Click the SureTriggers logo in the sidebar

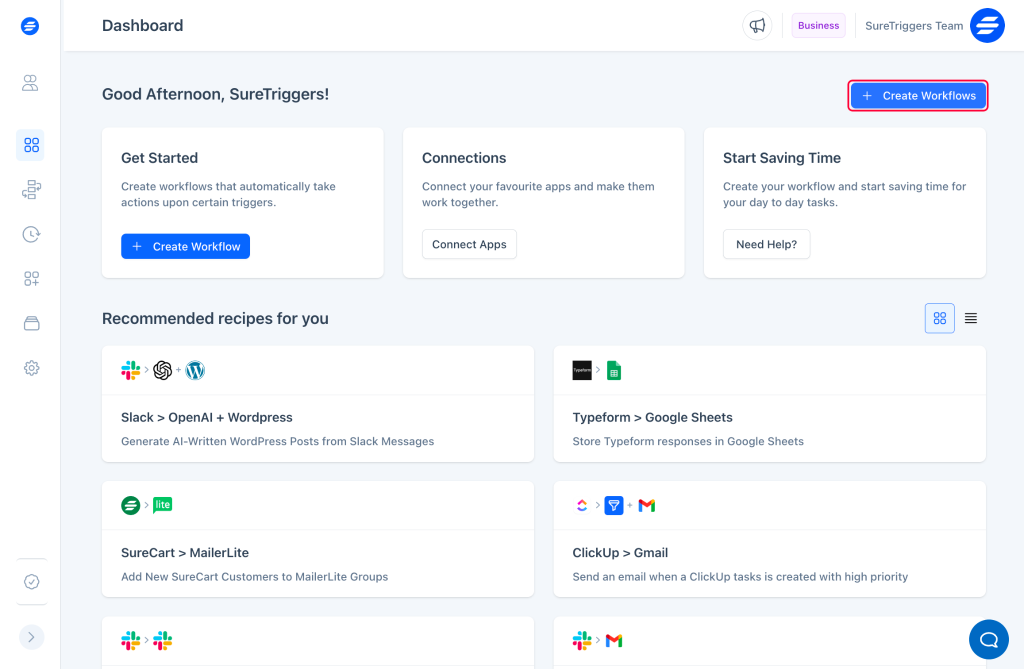coord(29,25)
